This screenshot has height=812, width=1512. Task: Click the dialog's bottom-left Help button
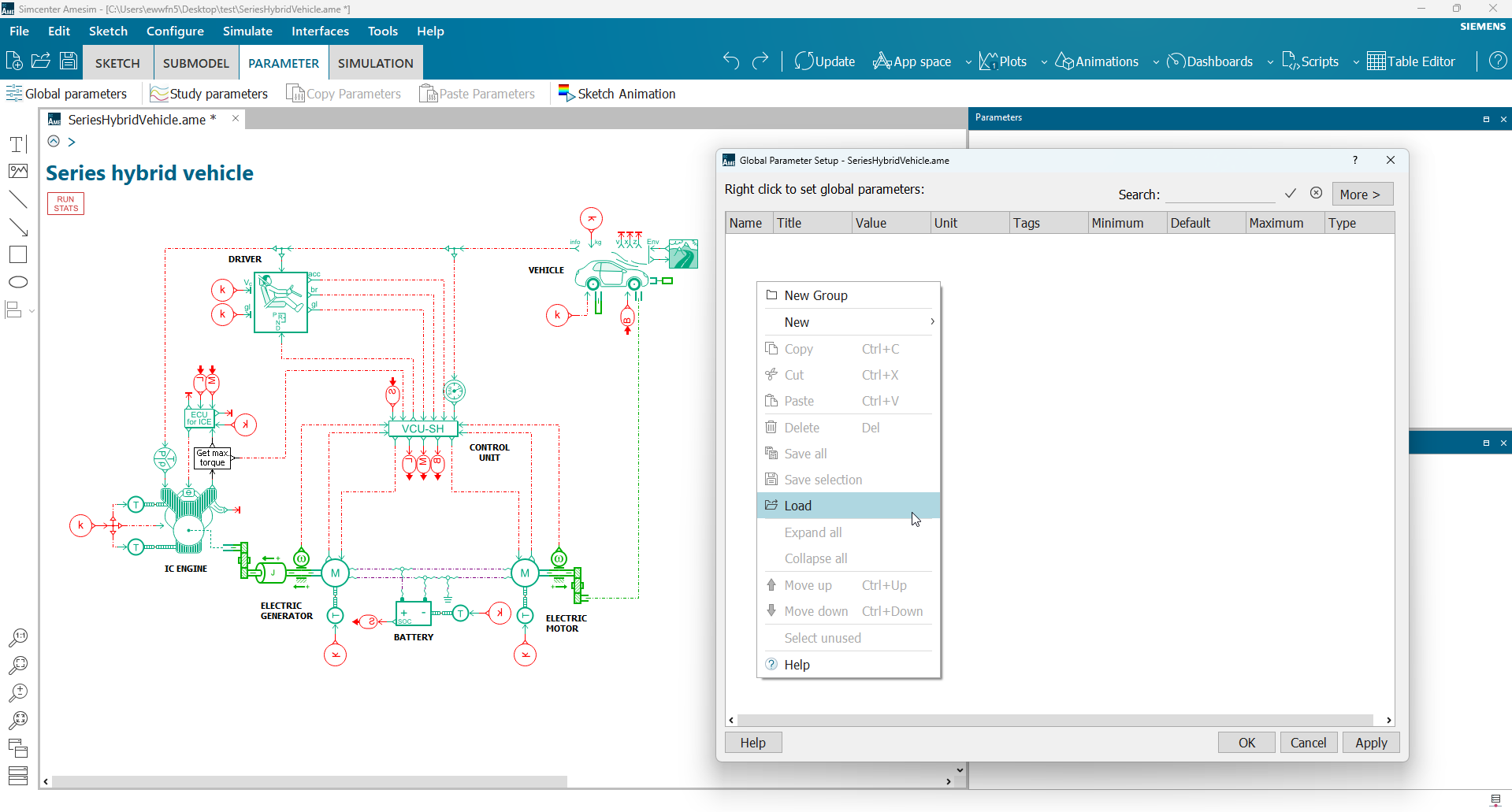752,743
